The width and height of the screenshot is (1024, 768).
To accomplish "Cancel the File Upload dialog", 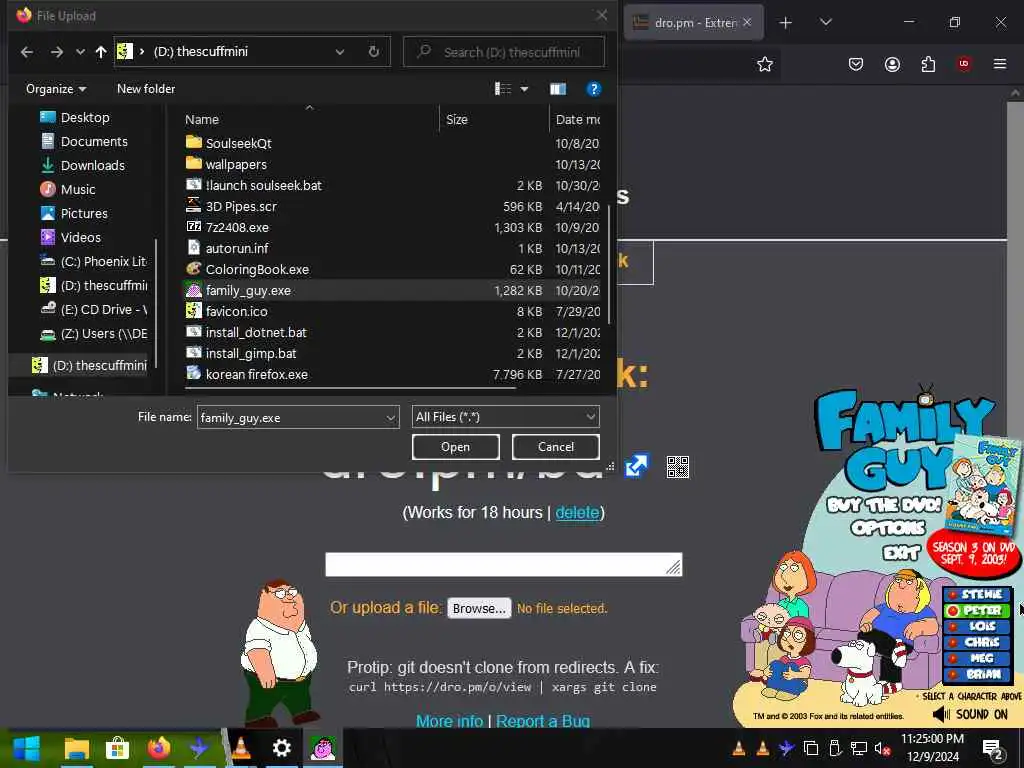I will tap(556, 447).
